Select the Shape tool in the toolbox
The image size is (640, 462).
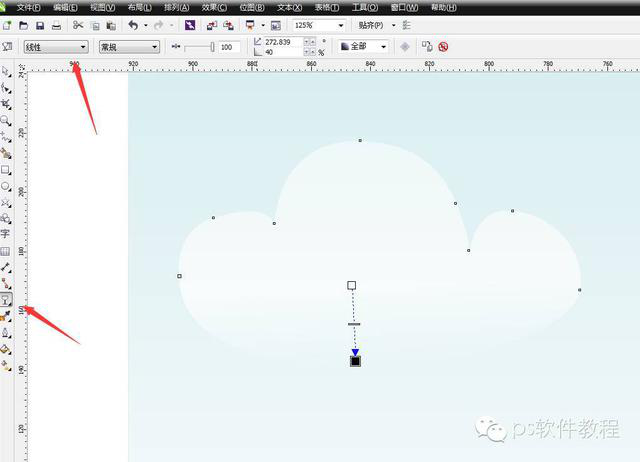[6, 88]
